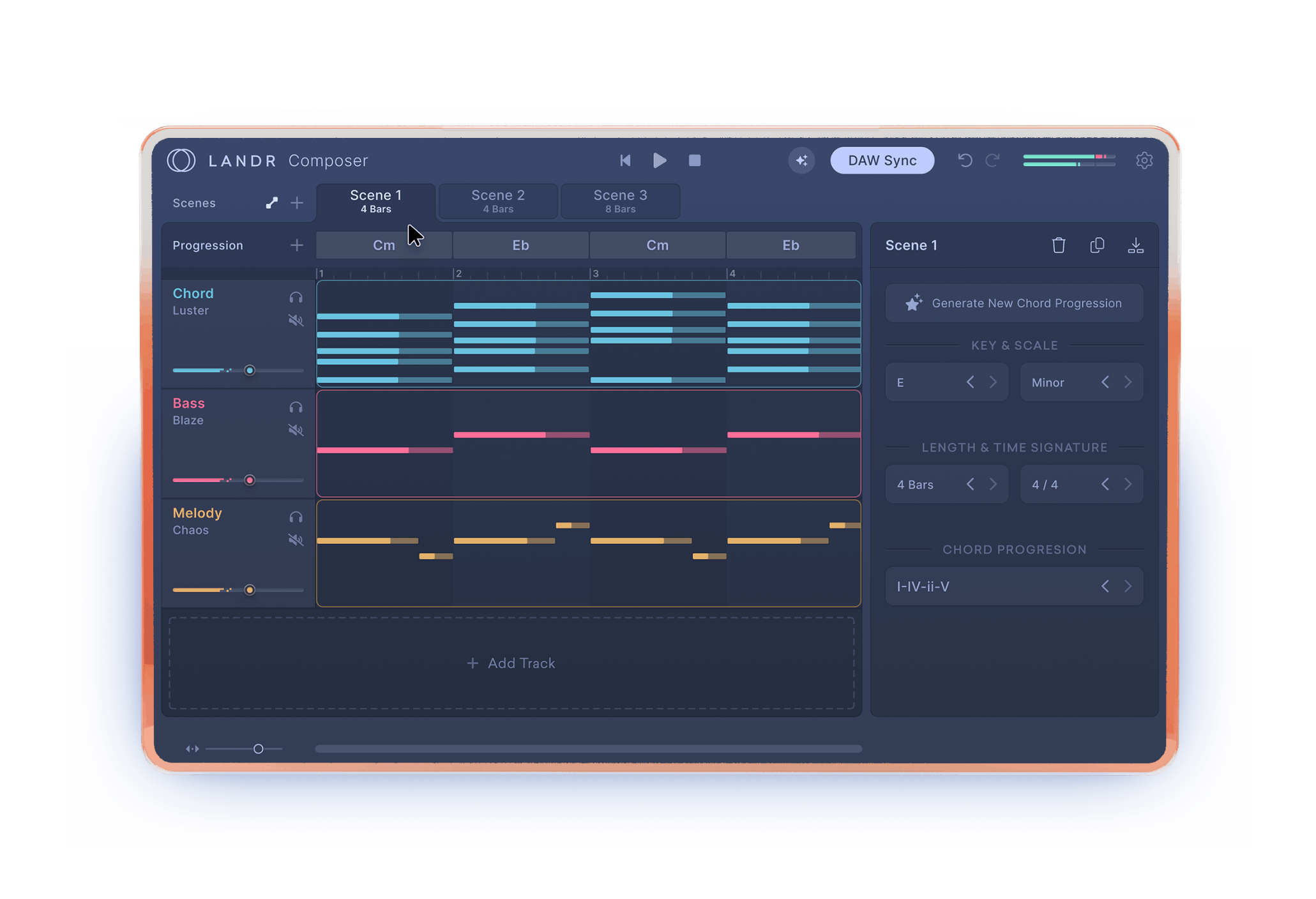This screenshot has height=899, width=1316.
Task: Undo the last action
Action: 965,160
